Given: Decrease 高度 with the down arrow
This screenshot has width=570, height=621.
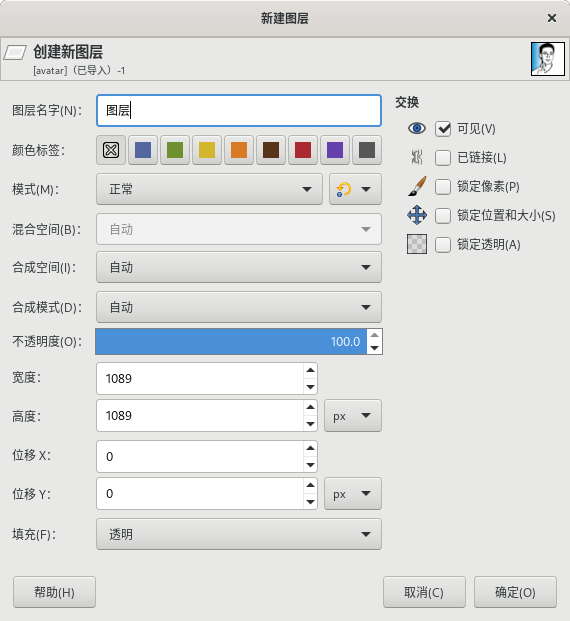Looking at the screenshot, I should click(x=311, y=424).
